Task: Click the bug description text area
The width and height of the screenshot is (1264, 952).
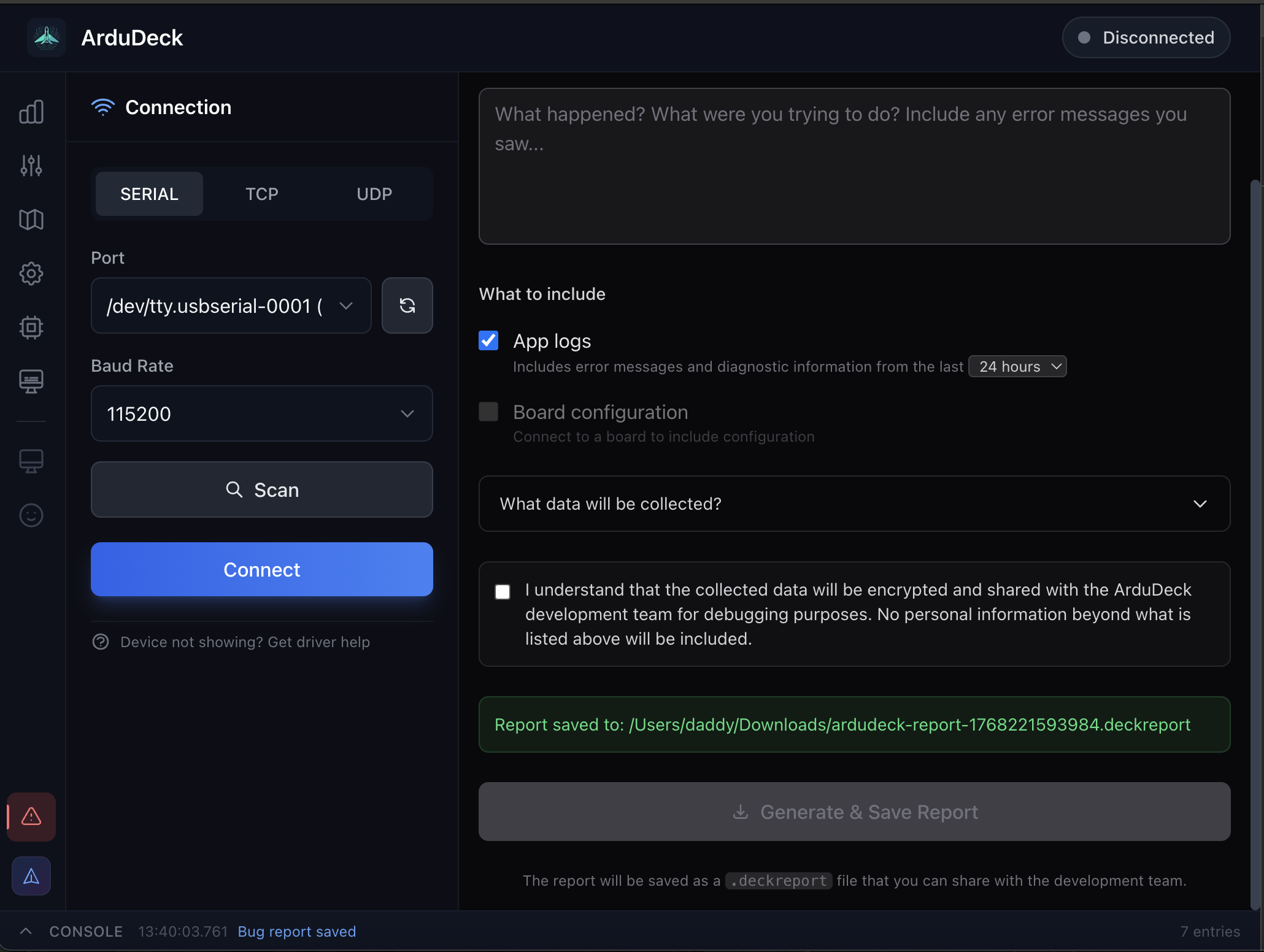Action: click(854, 166)
